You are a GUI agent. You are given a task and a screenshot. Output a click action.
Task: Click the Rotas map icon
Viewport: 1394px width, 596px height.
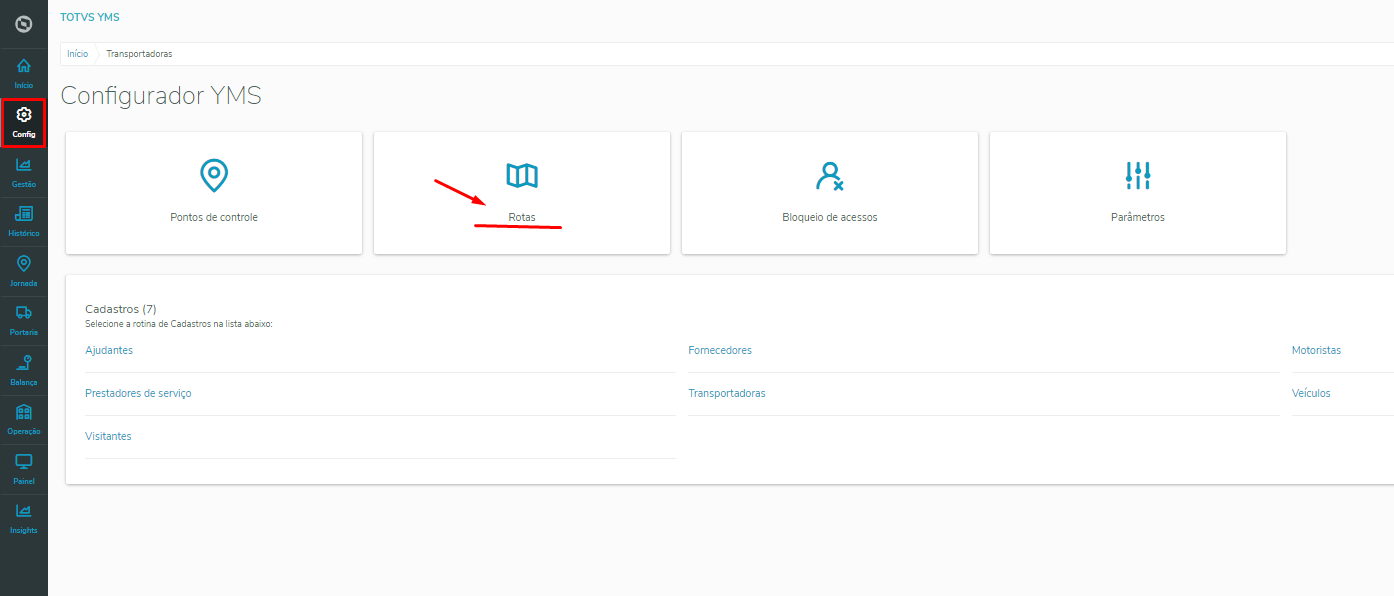pos(522,176)
